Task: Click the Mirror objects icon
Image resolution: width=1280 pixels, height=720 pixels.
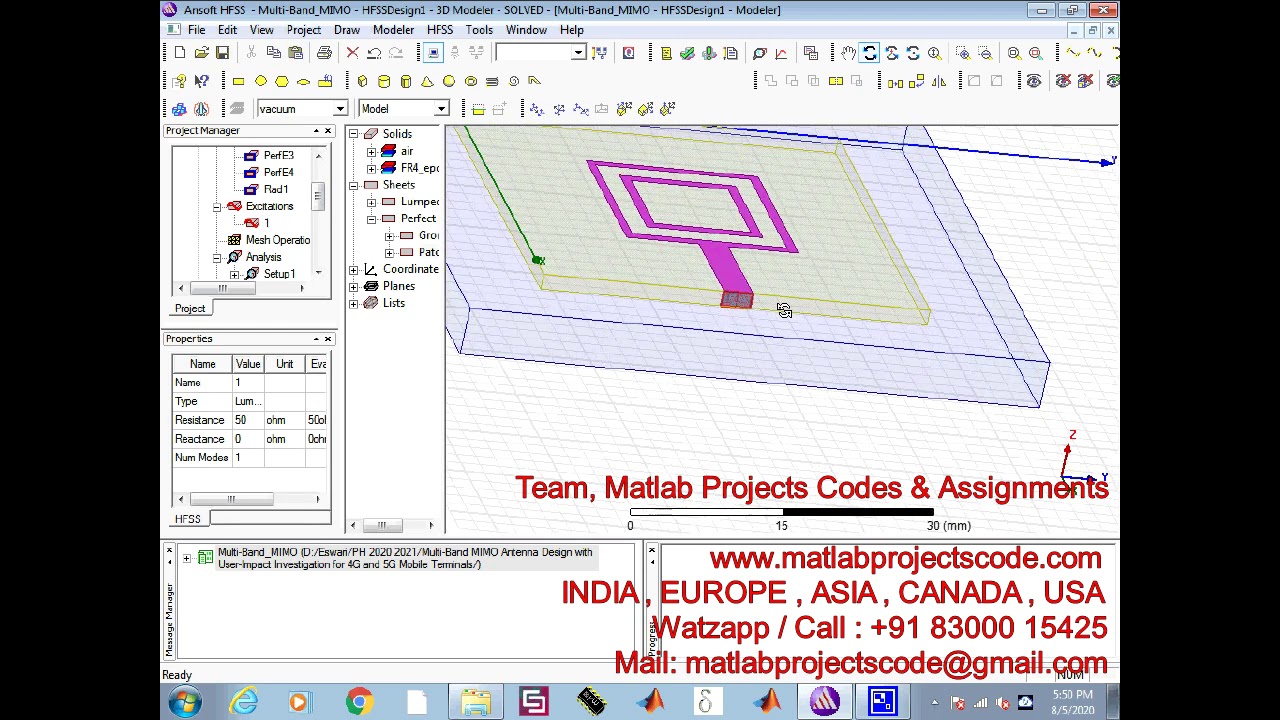Action: 939,81
